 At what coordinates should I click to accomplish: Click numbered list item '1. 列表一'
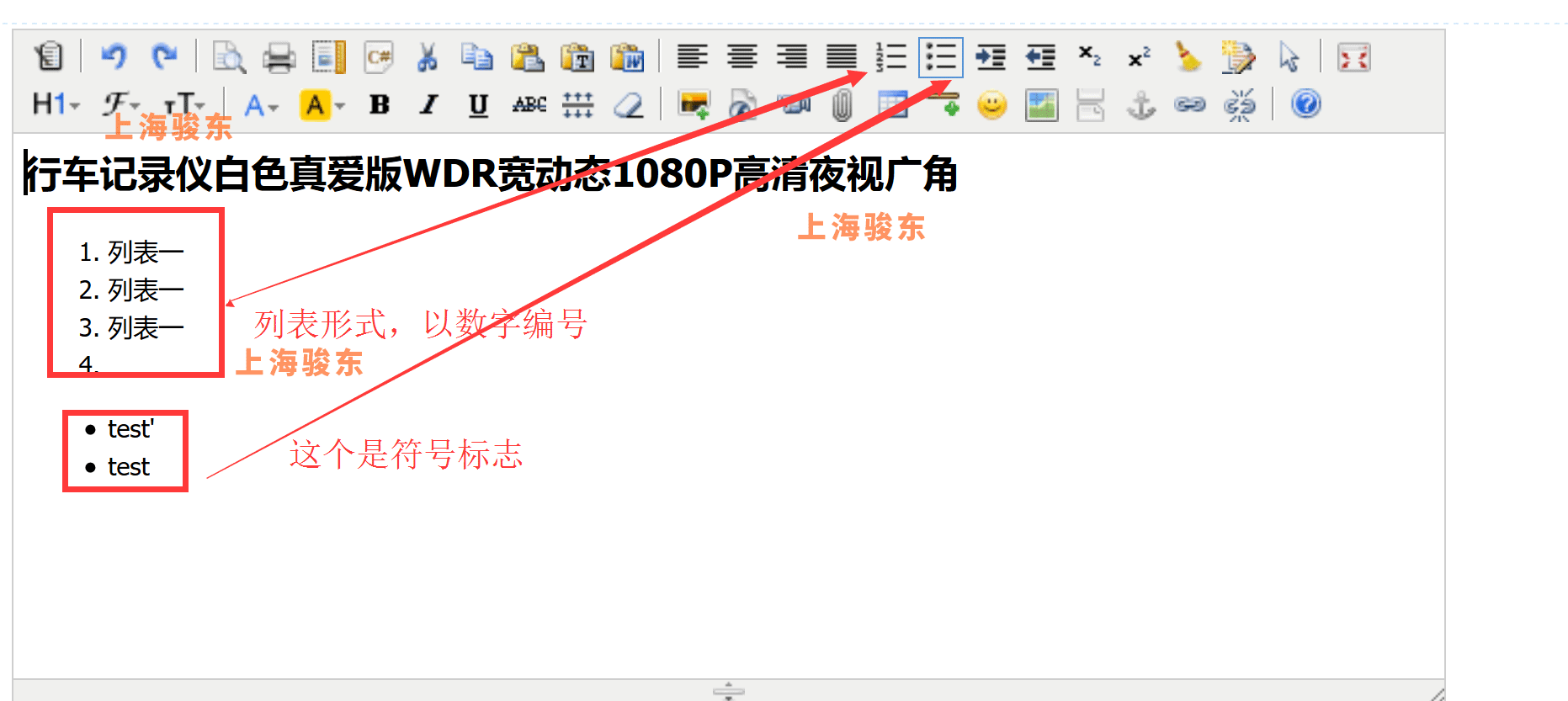131,252
